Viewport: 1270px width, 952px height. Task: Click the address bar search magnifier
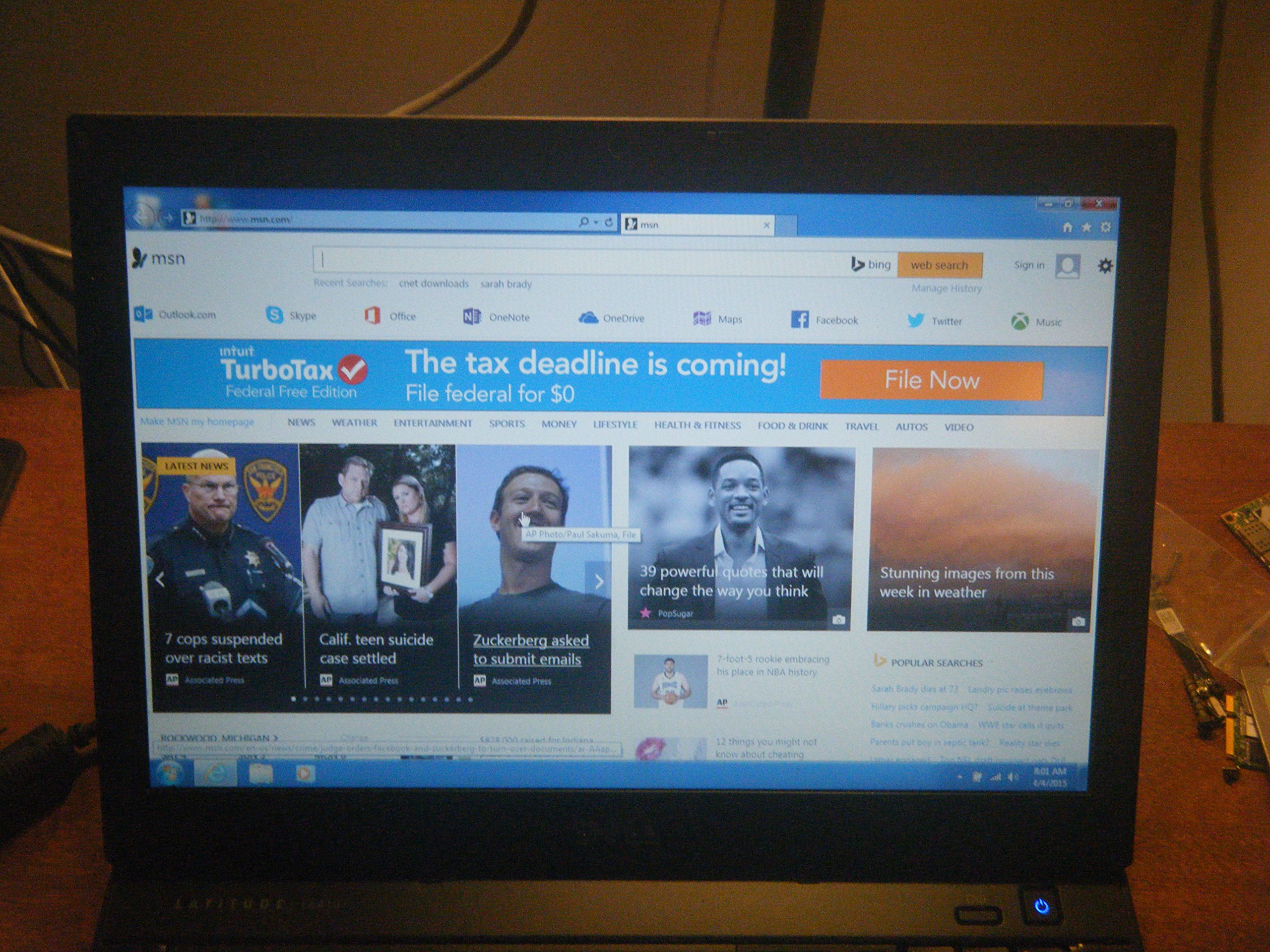(x=584, y=221)
